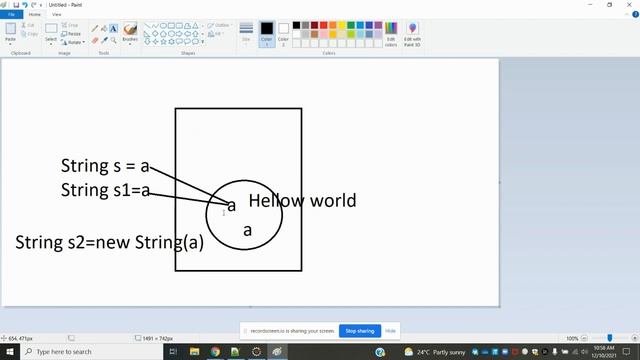Viewport: 640px width, 360px height.
Task: Choose the Line shape
Action: click(147, 26)
